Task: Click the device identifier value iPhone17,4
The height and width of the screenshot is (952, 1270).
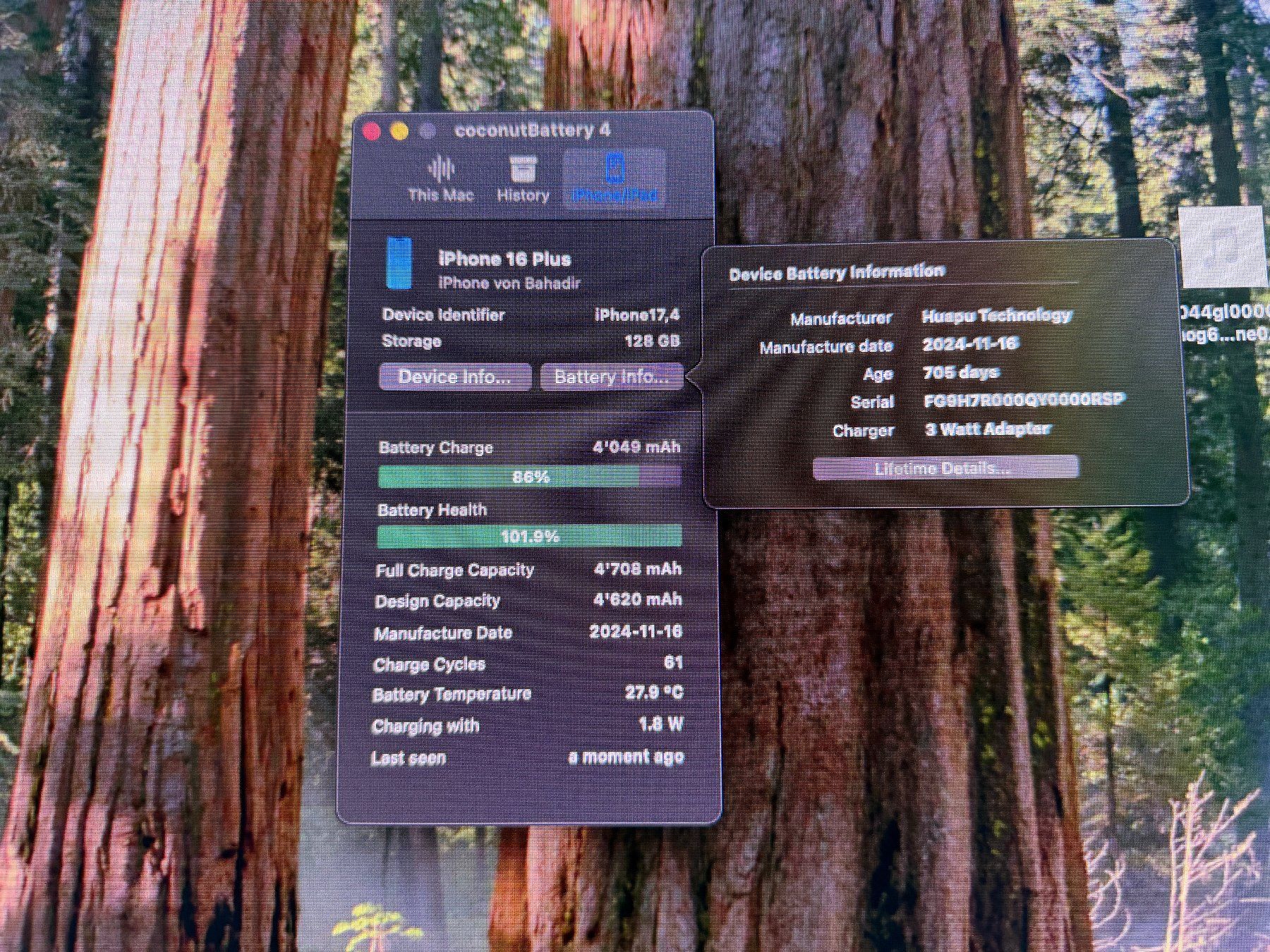Action: (x=637, y=315)
